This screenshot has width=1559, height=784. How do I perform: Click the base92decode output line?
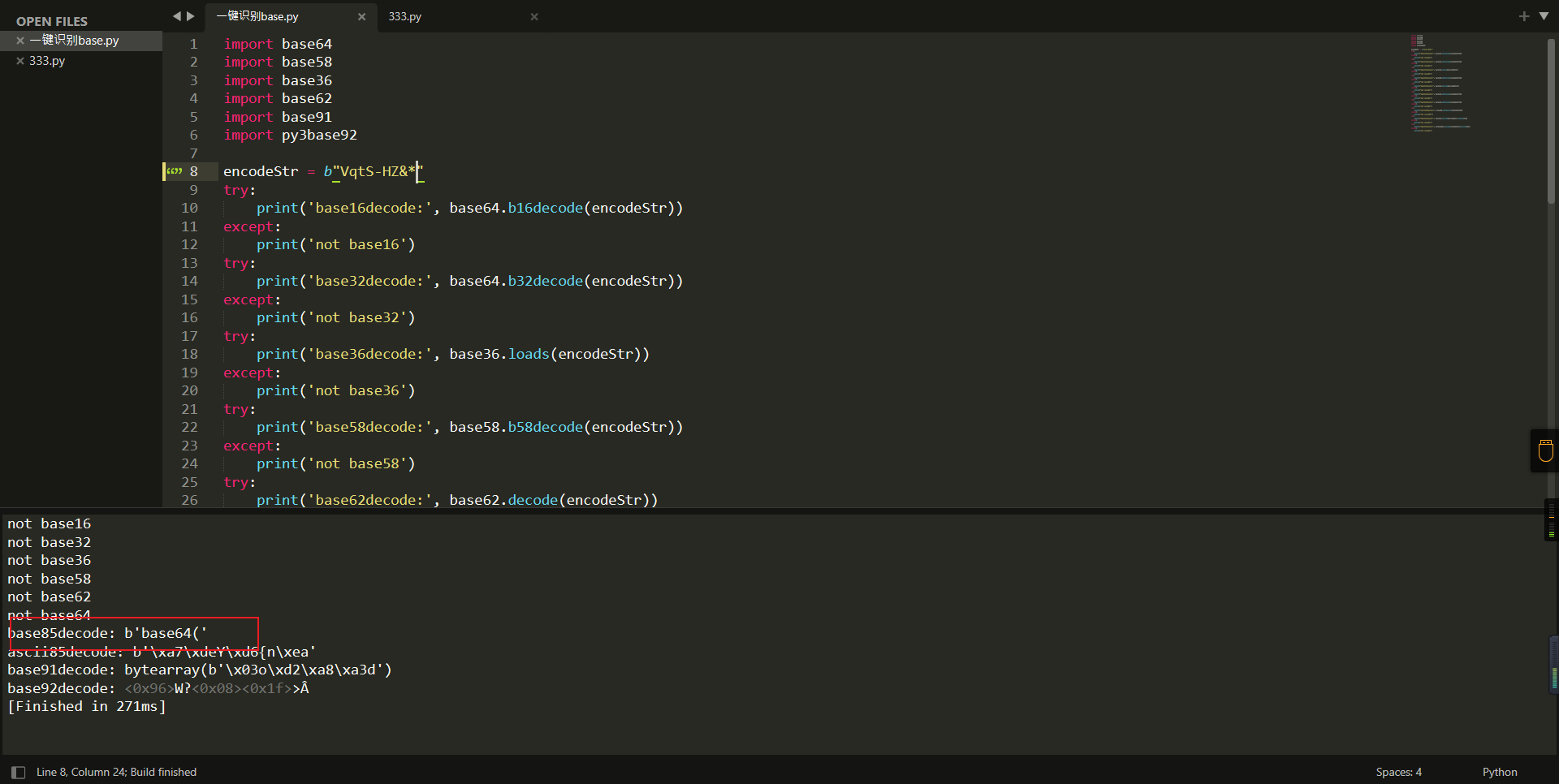coord(158,688)
